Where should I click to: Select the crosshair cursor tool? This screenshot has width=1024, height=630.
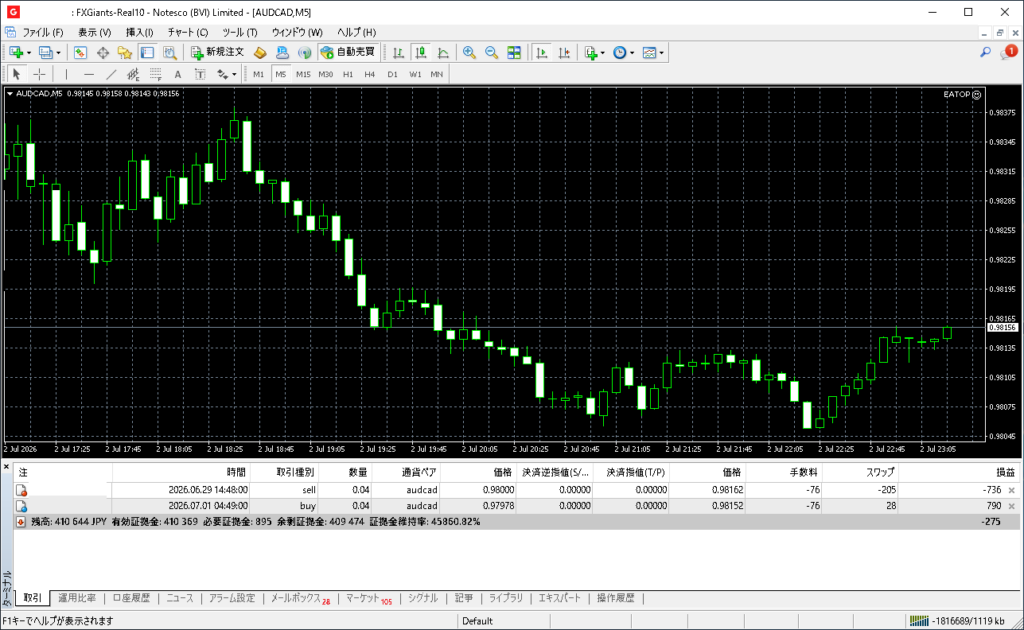click(x=39, y=74)
